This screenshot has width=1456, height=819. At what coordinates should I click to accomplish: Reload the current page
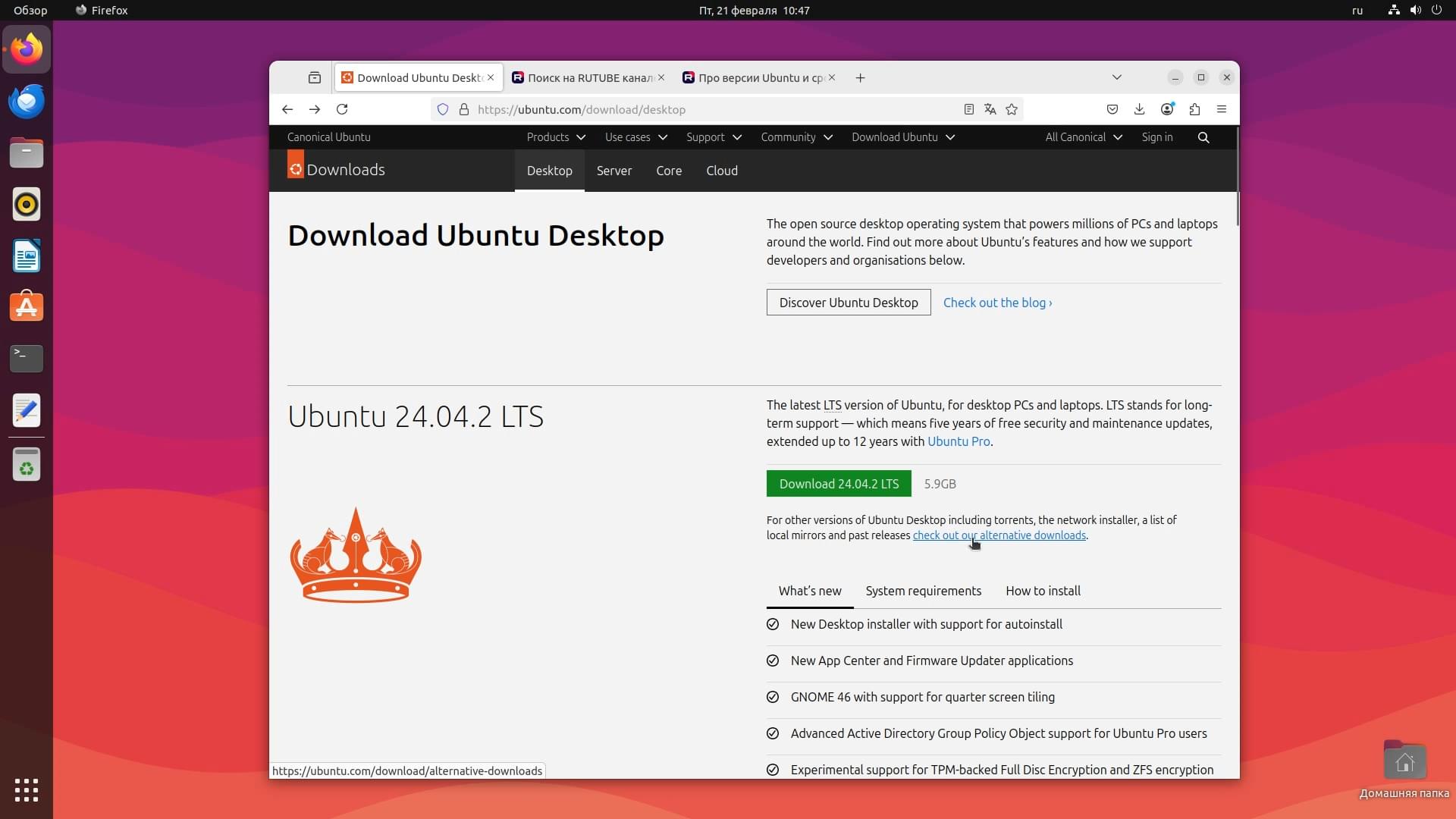click(342, 109)
